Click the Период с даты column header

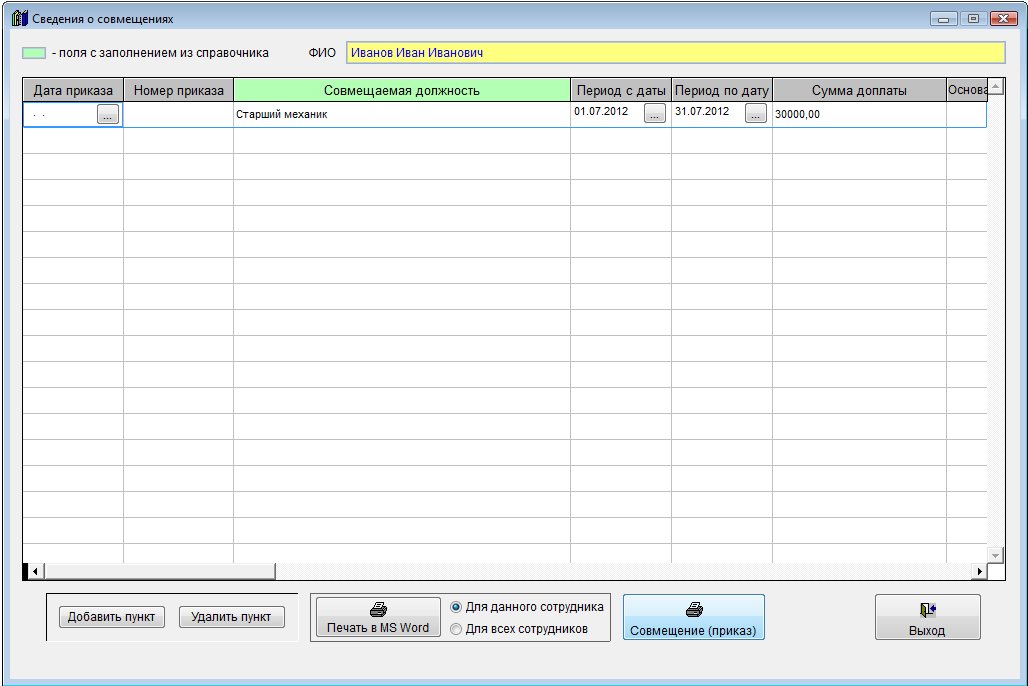pyautogui.click(x=621, y=91)
